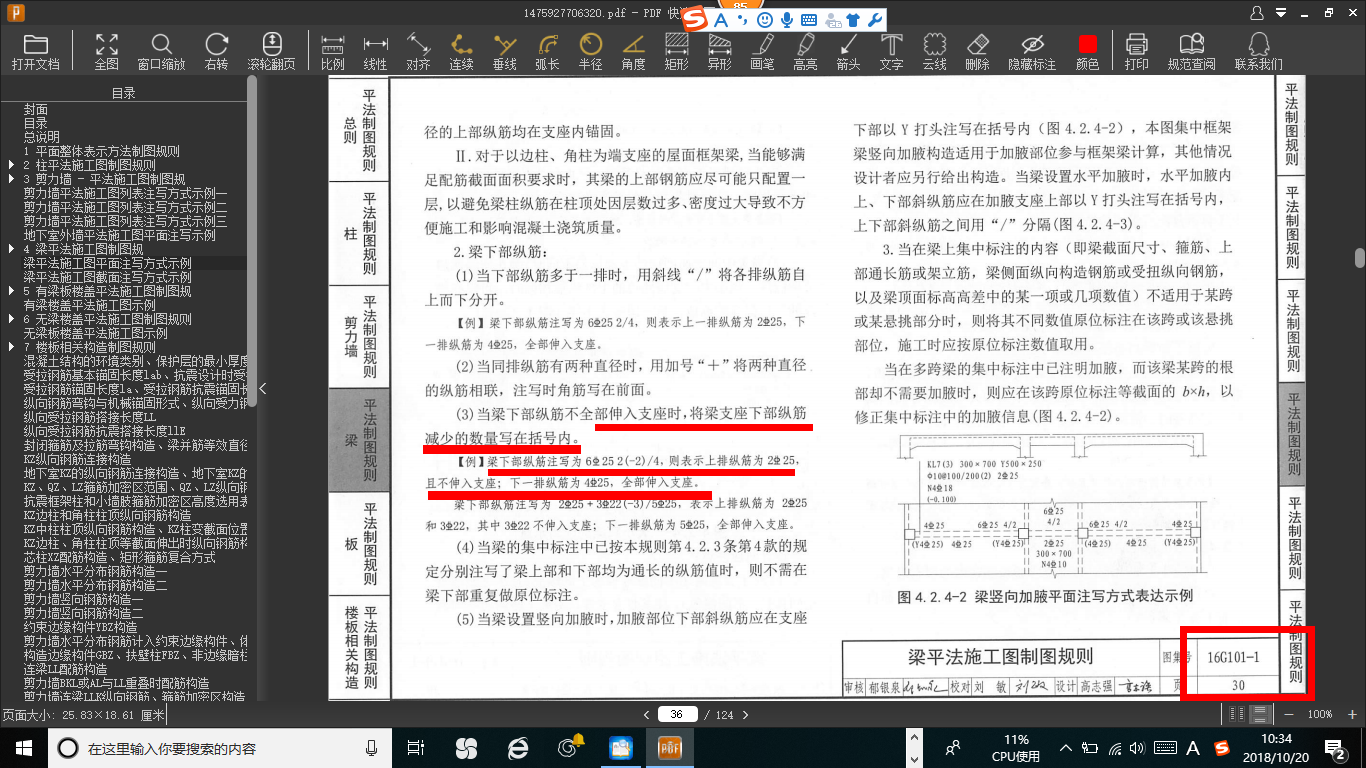Select the 画笔 pen tool
Screen dimensions: 1366x768
tap(762, 51)
